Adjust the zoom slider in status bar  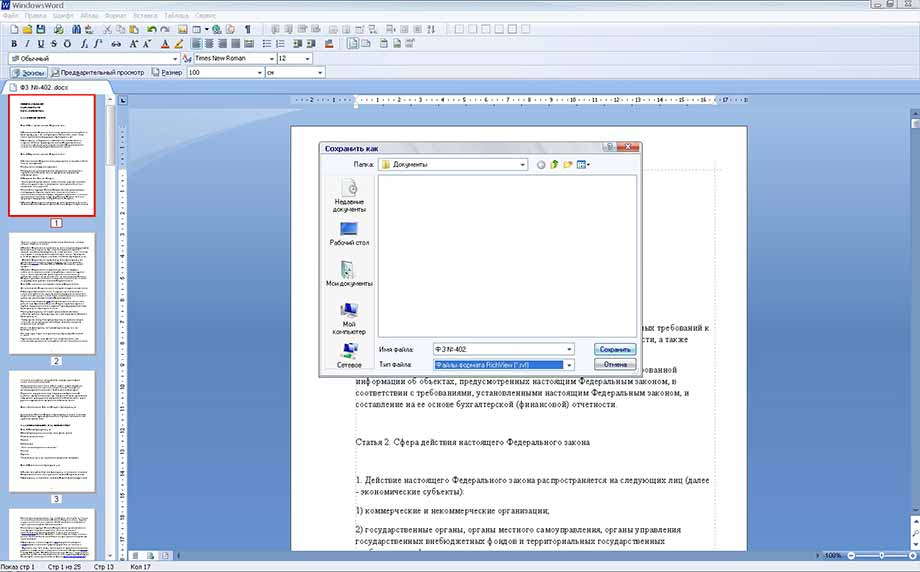tap(881, 556)
